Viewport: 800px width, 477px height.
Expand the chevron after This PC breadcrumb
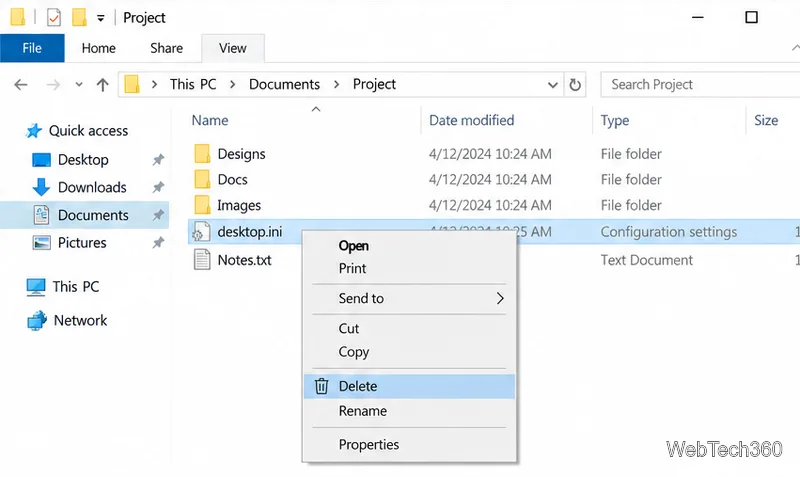(233, 84)
